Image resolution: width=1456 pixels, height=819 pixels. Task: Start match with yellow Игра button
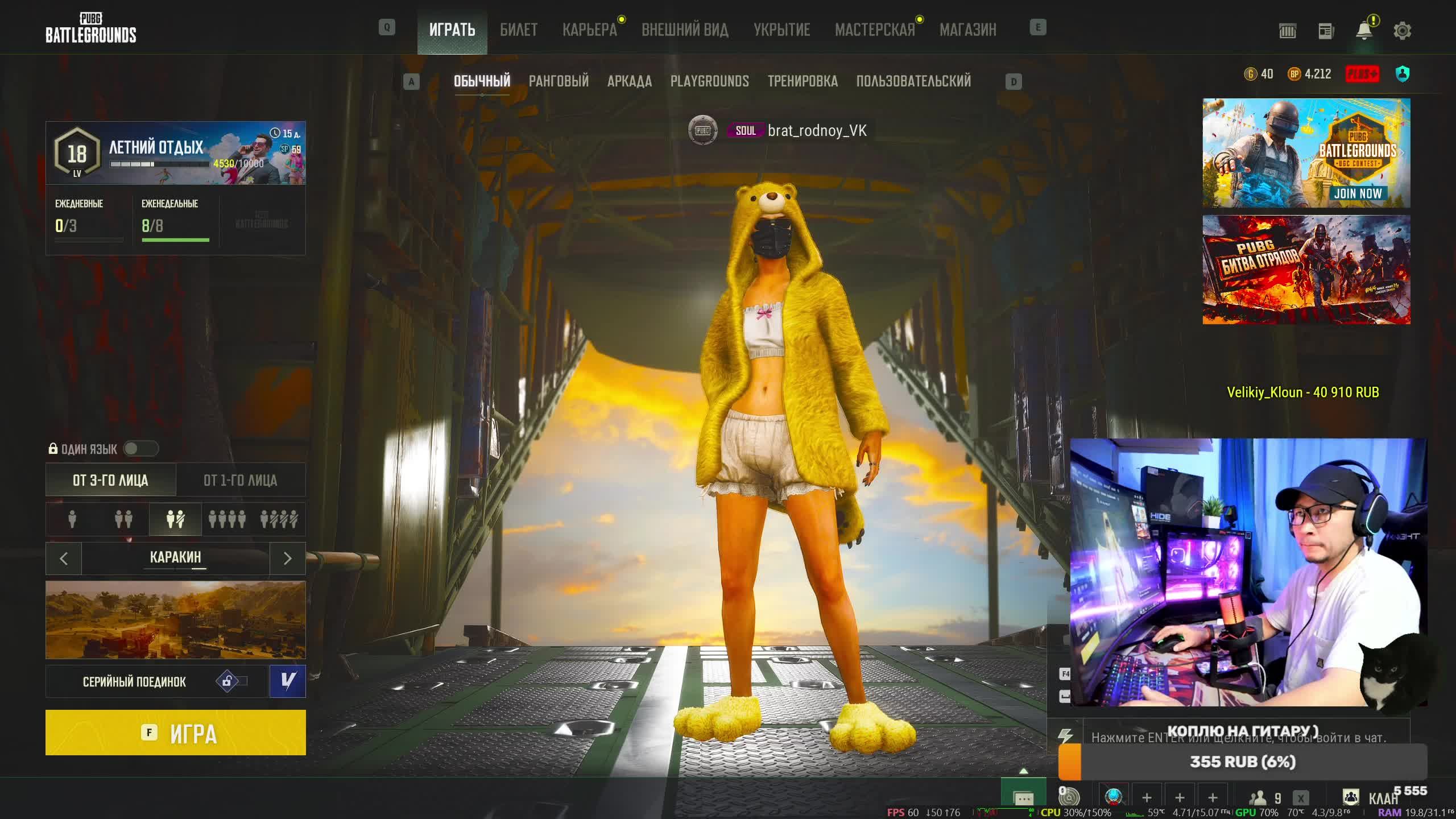pos(176,733)
